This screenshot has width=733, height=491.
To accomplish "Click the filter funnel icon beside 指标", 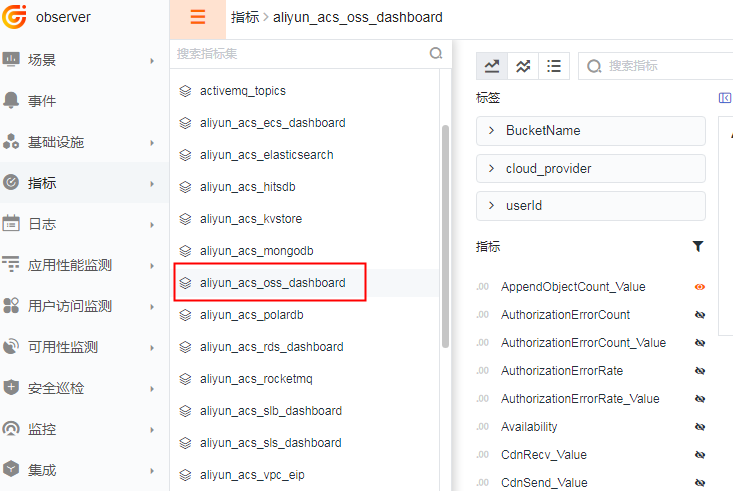I will (698, 246).
